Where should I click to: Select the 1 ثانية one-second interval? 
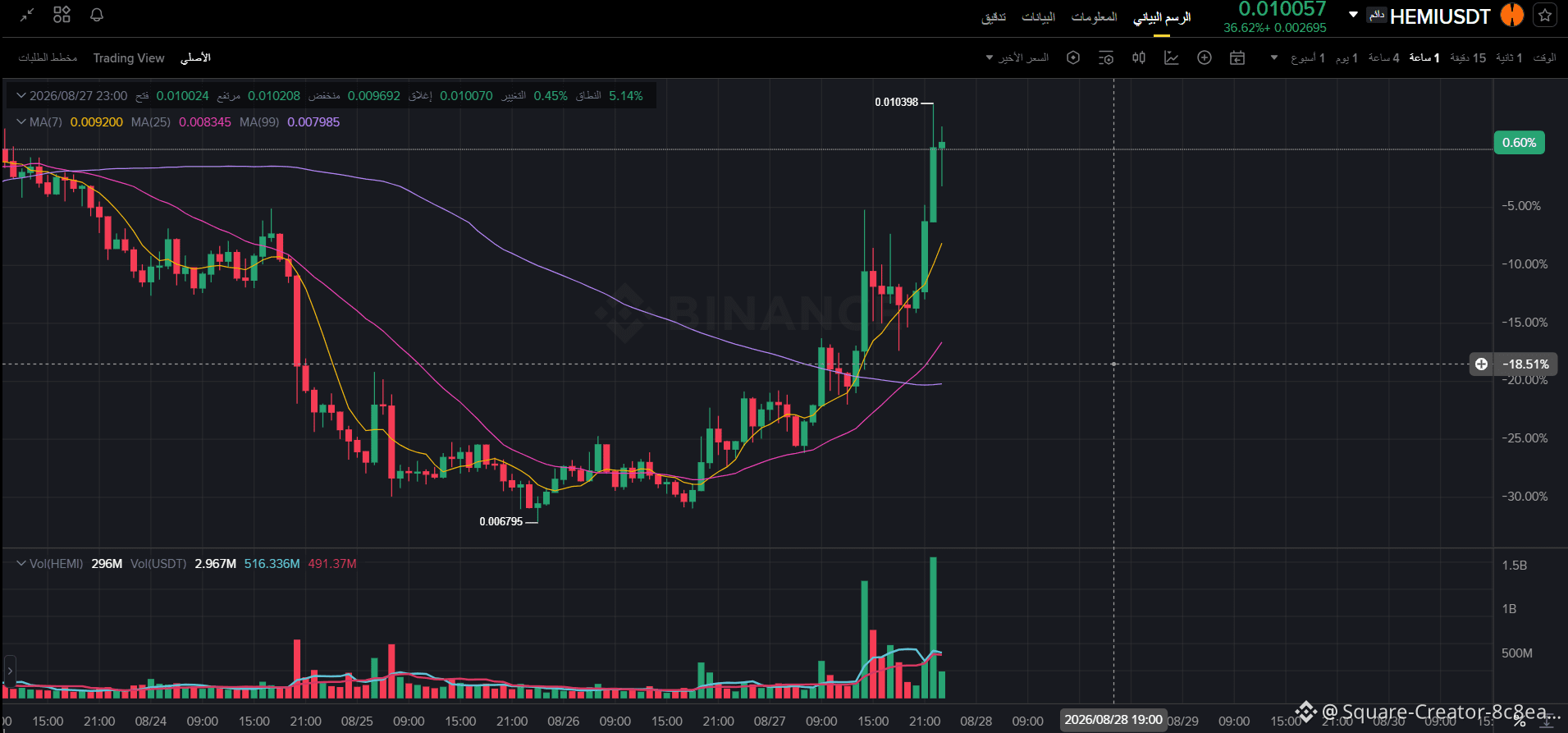click(1509, 57)
